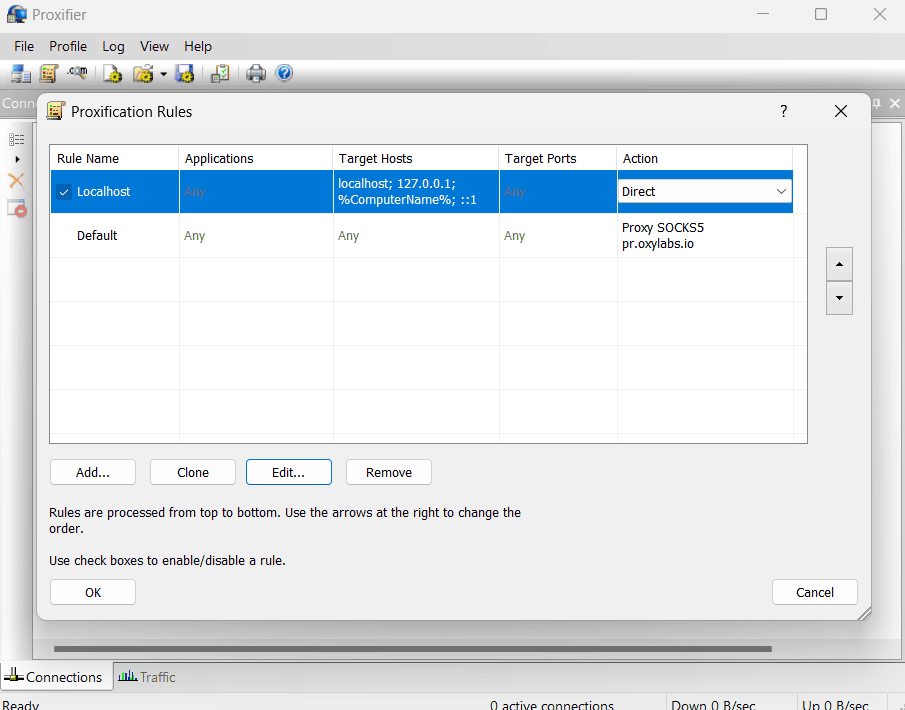905x710 pixels.
Task: Open the File menu
Action: 24,46
